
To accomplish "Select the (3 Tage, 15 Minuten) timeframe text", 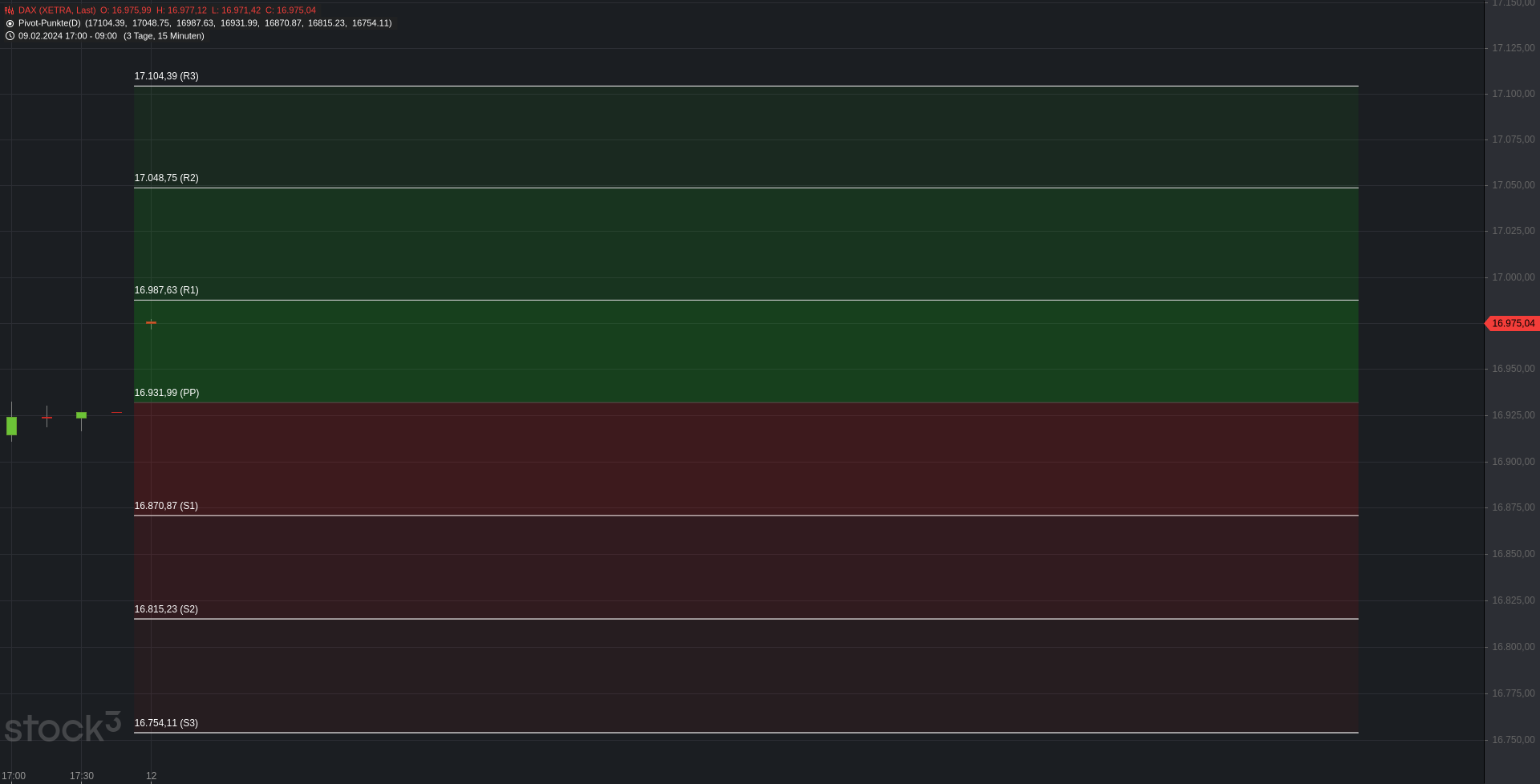I will pos(164,36).
